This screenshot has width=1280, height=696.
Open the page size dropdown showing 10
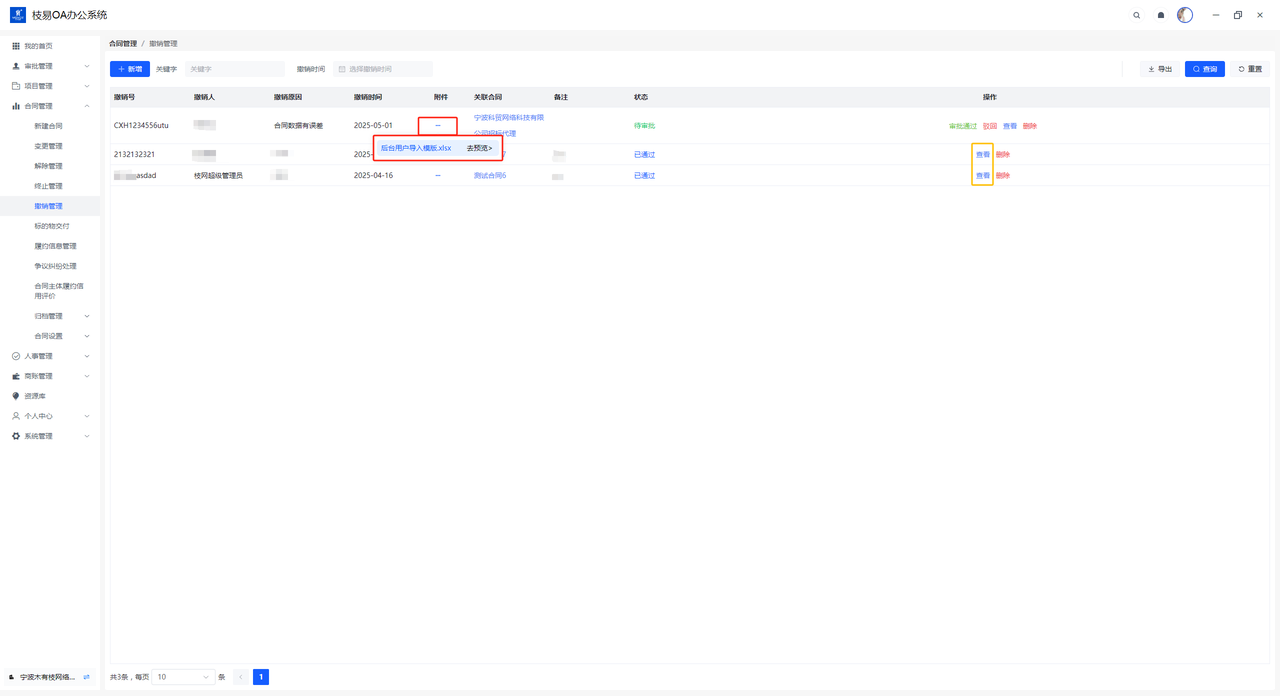click(184, 677)
